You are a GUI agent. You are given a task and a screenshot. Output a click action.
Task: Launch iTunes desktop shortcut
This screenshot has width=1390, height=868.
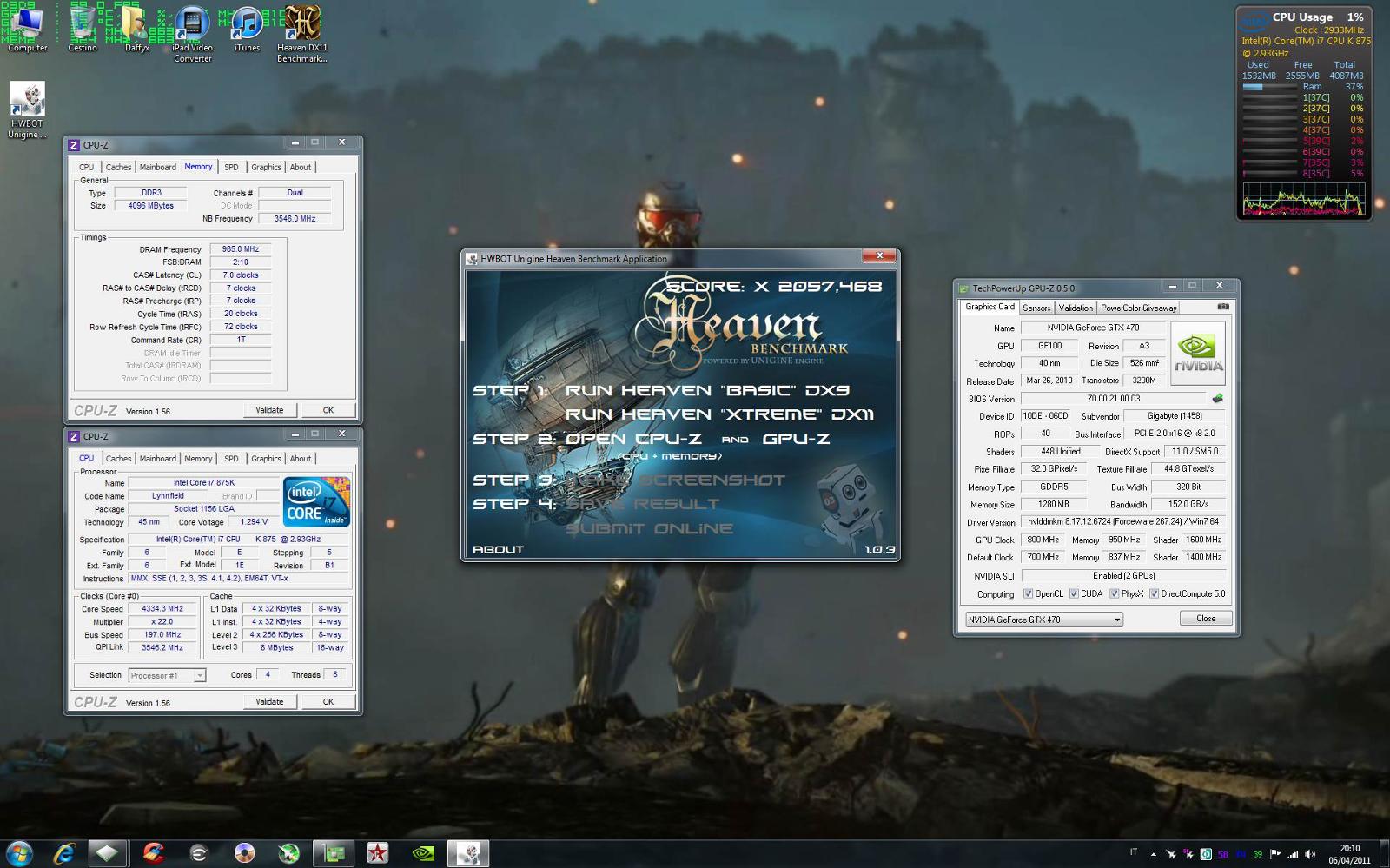coord(247,28)
